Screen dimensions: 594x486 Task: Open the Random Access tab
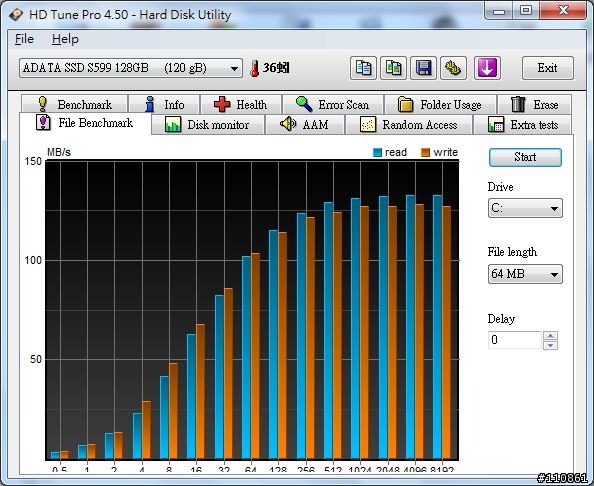[409, 125]
